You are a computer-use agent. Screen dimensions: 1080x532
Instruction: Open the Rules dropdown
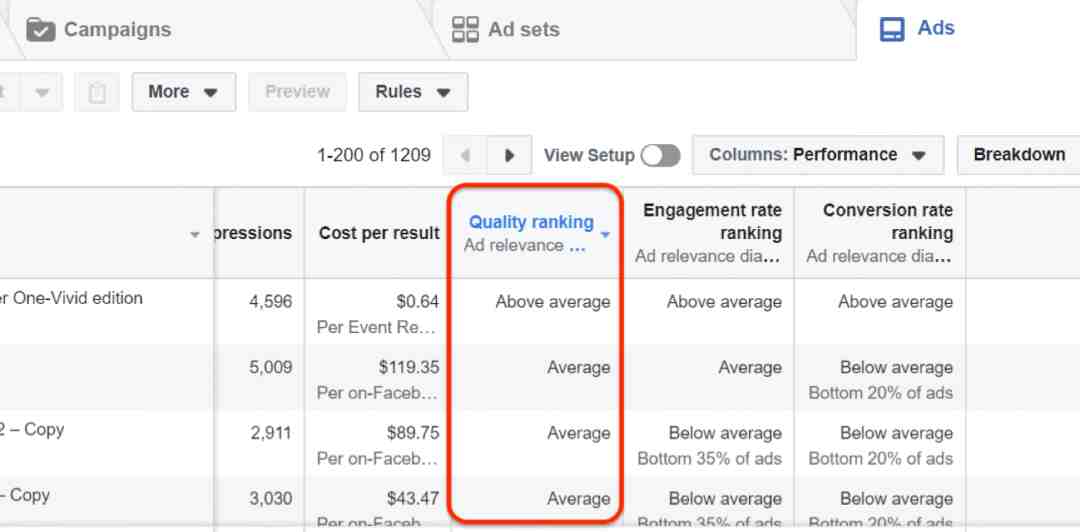coord(413,92)
